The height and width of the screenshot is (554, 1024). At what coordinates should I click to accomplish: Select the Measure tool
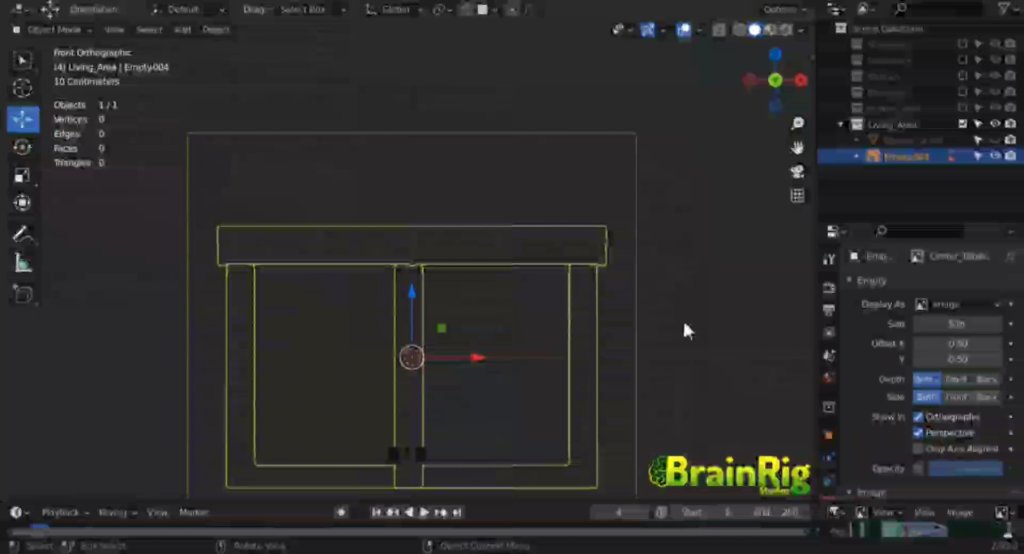[23, 263]
